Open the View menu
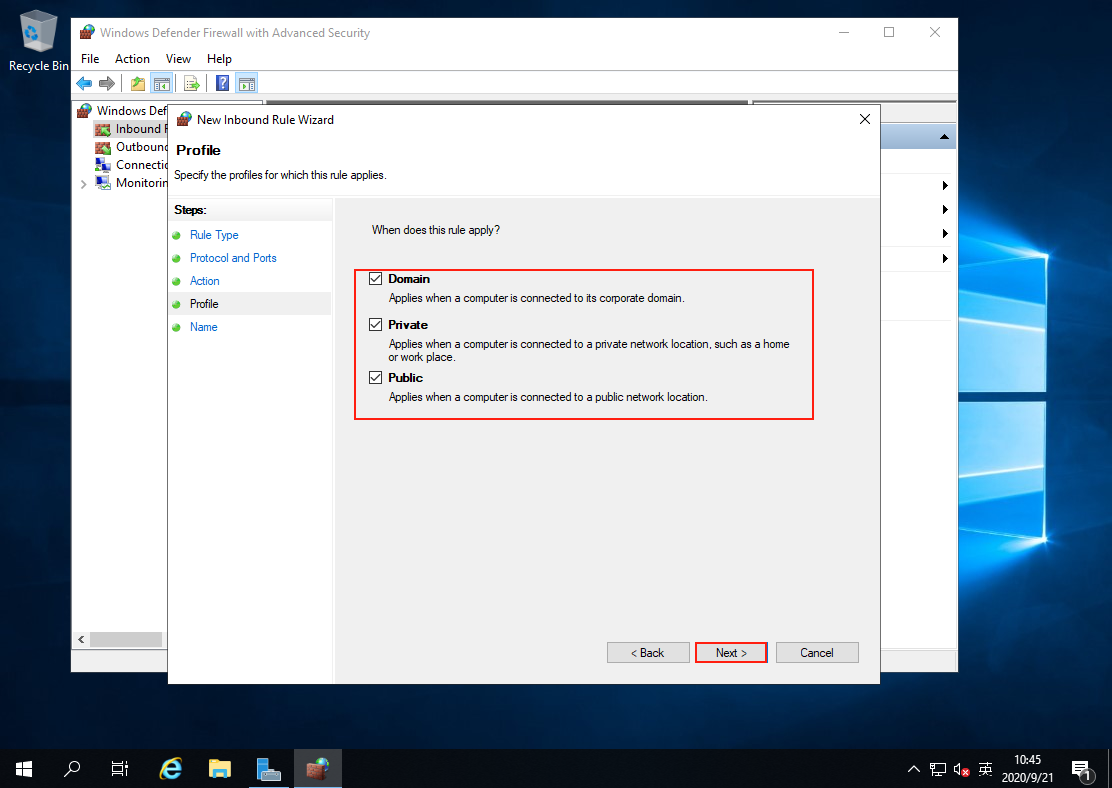 (178, 59)
